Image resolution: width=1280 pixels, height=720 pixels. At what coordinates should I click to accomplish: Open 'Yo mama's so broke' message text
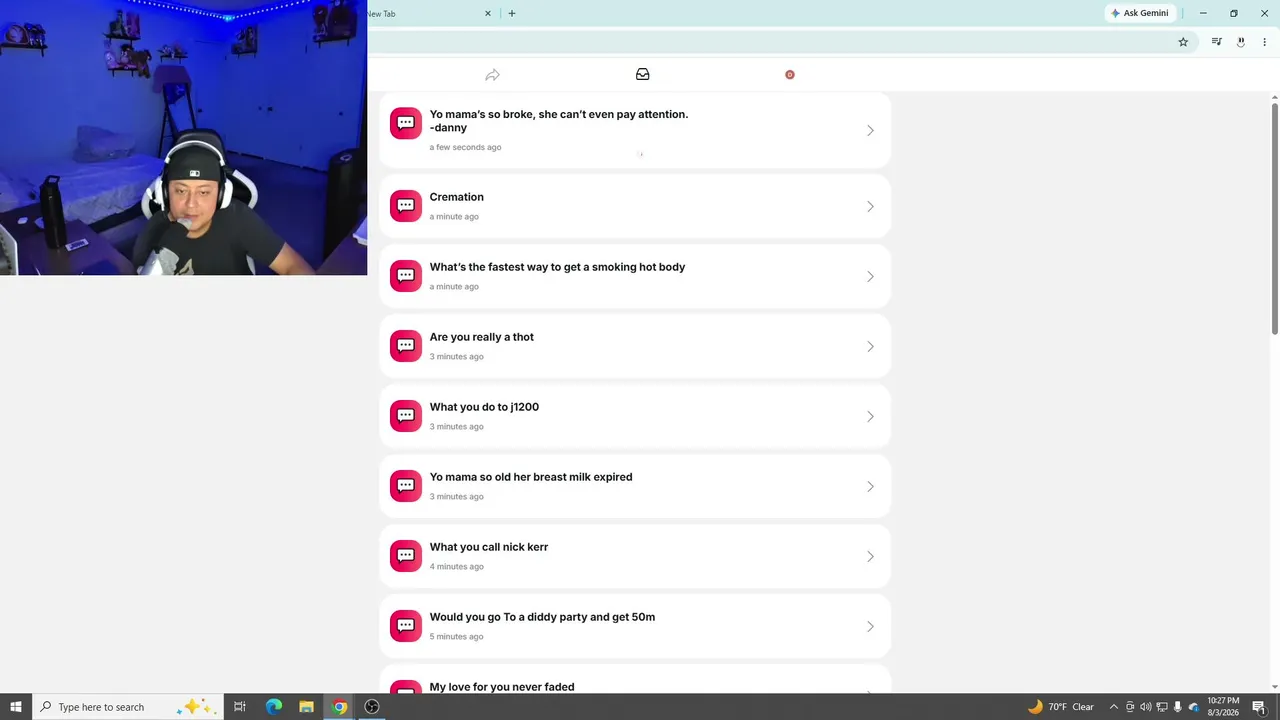559,121
